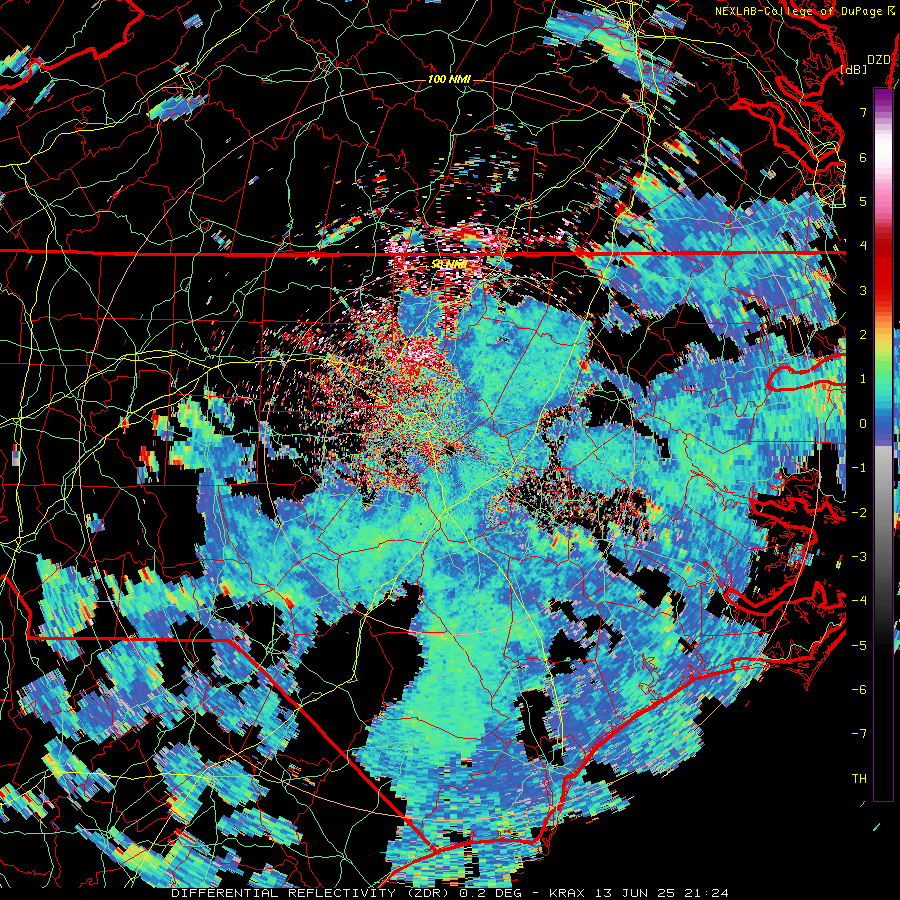Click the -1 value on the dB scale
900x900 pixels.
[859, 468]
